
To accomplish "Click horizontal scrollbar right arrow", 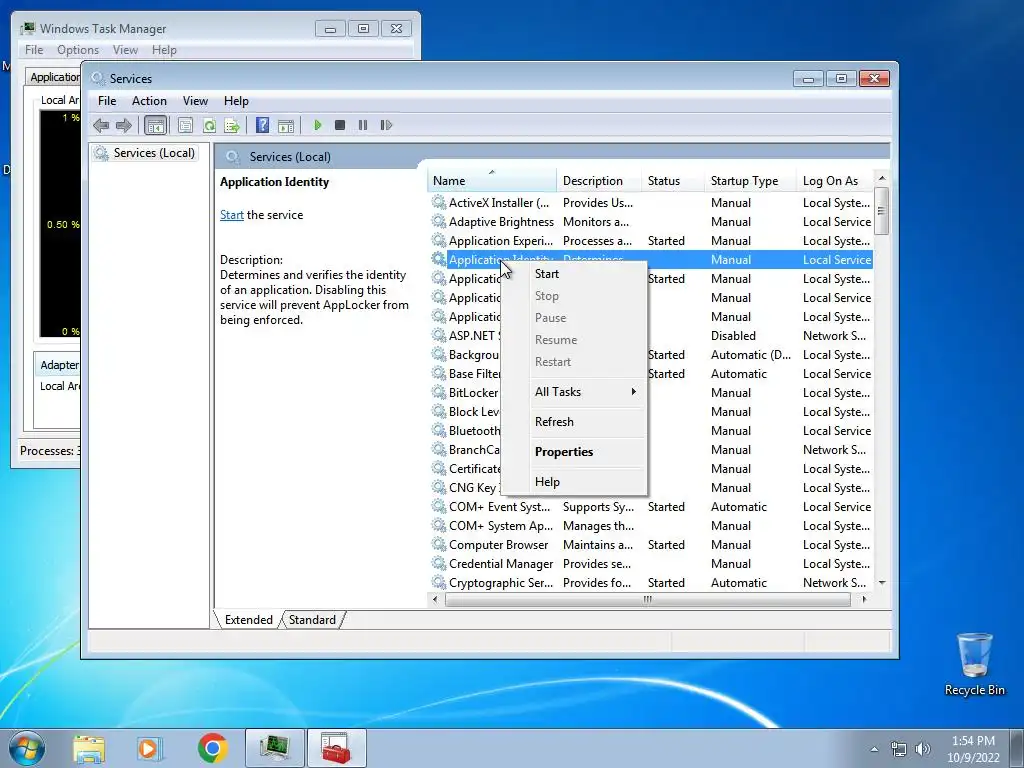I will click(x=865, y=600).
